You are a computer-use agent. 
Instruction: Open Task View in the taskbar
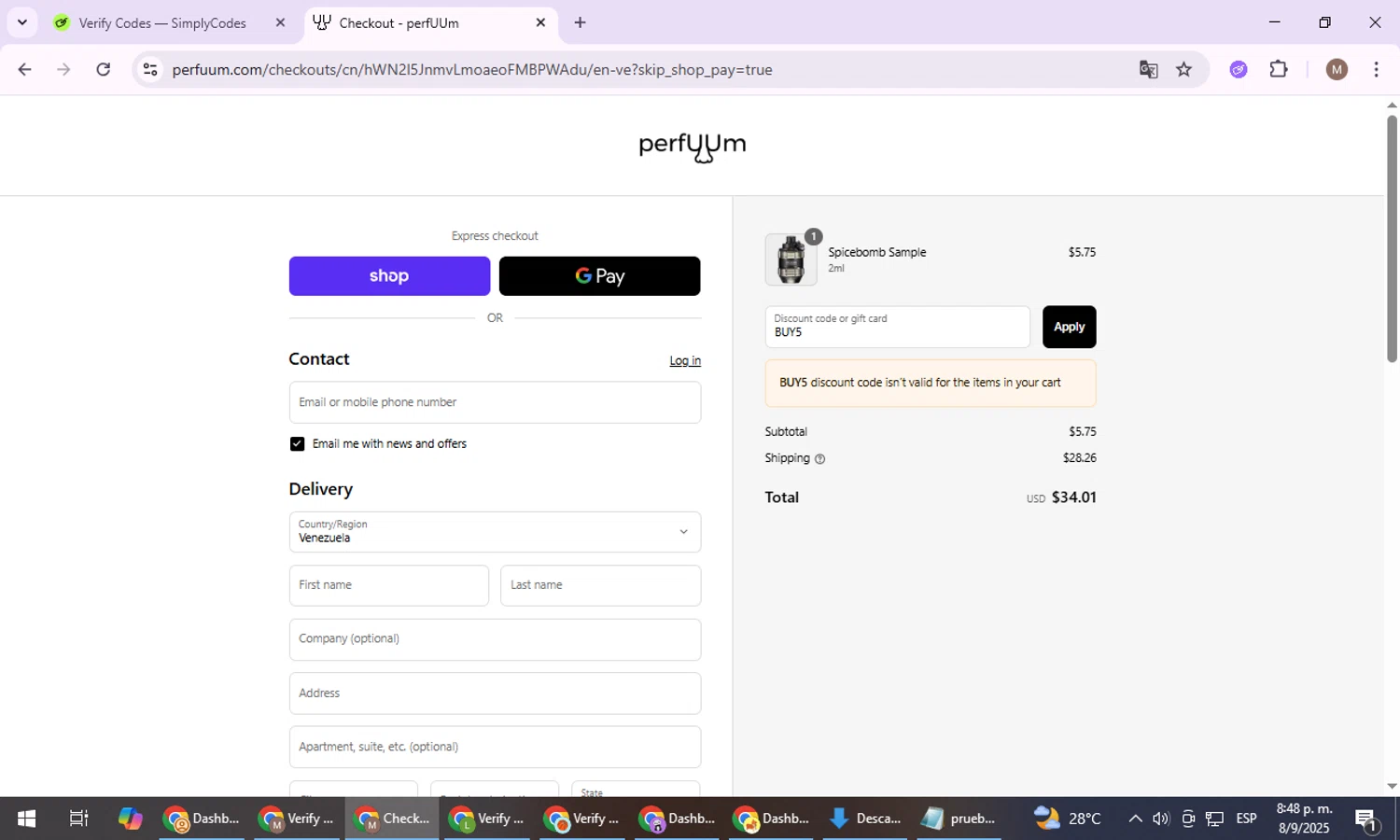tap(79, 819)
